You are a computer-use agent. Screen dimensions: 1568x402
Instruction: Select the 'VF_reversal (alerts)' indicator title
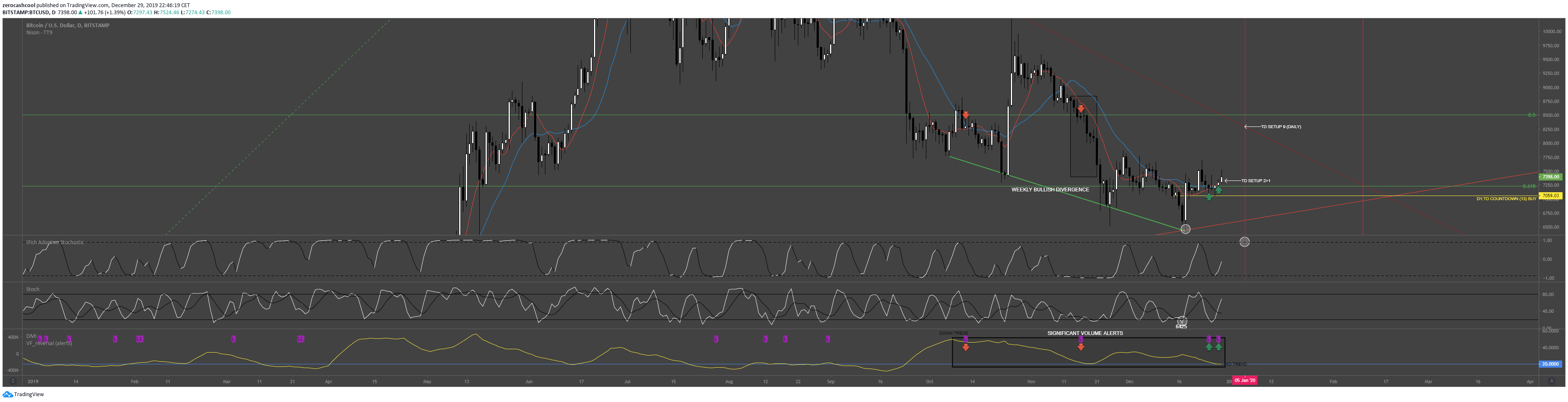pos(49,343)
